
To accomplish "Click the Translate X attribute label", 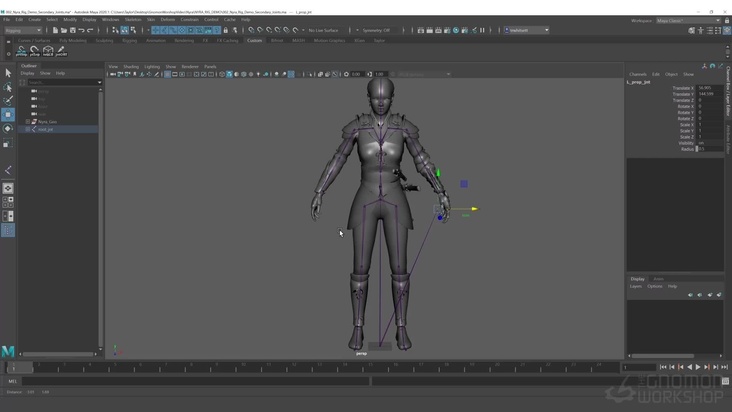I will (683, 88).
